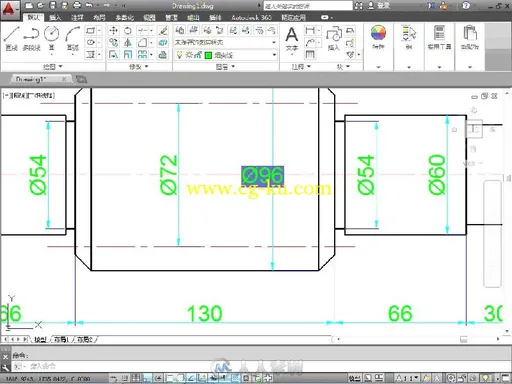Click the Model (模型) status bar button
512x384 pixels.
pos(354,378)
